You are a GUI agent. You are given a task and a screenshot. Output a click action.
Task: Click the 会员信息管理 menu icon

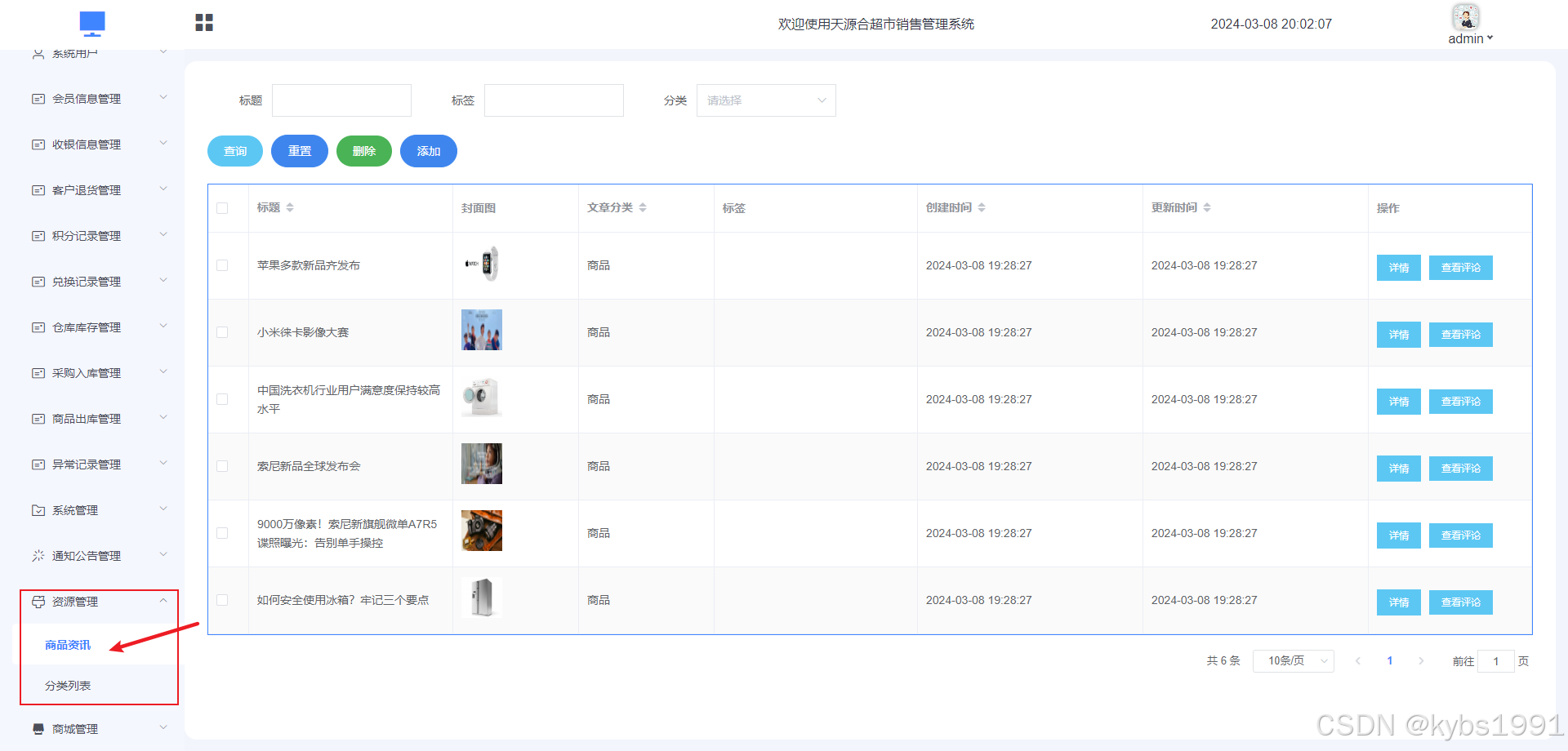click(x=38, y=99)
